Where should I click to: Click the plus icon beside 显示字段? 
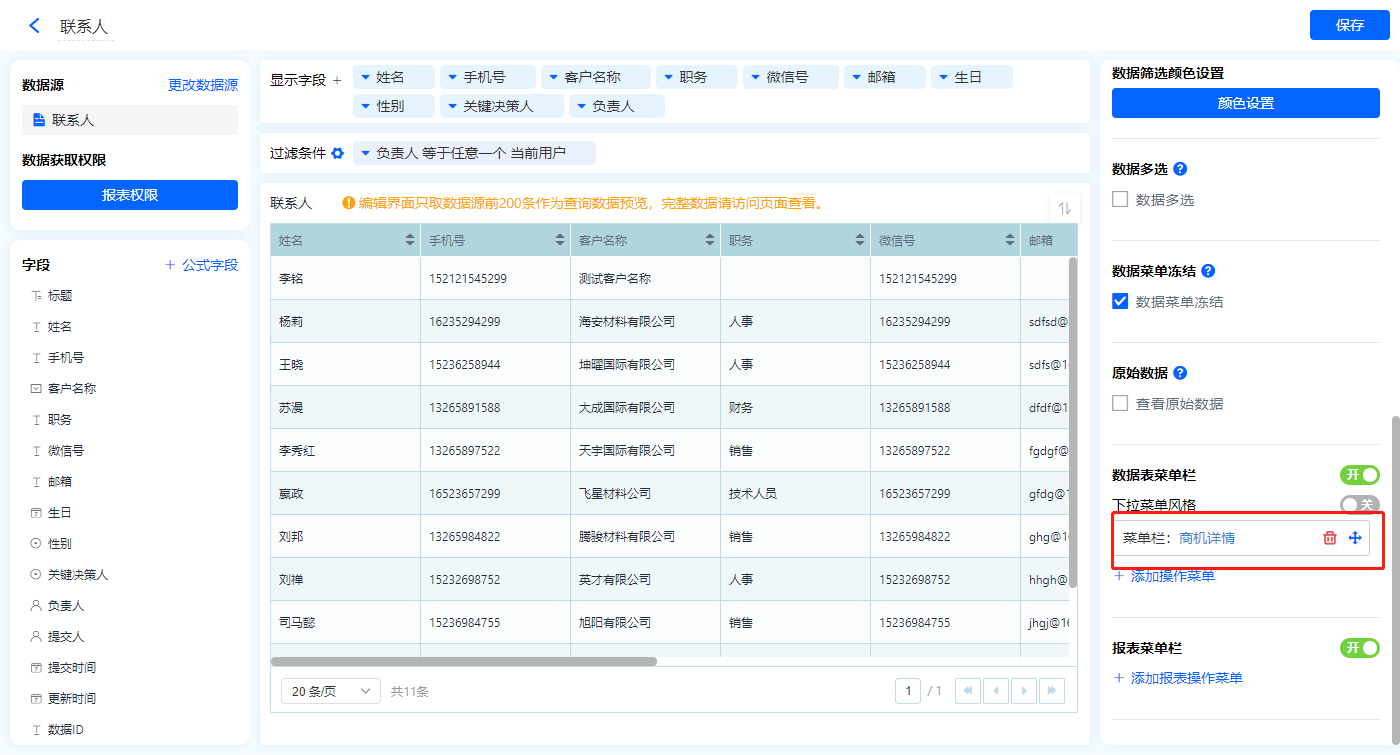(x=337, y=80)
